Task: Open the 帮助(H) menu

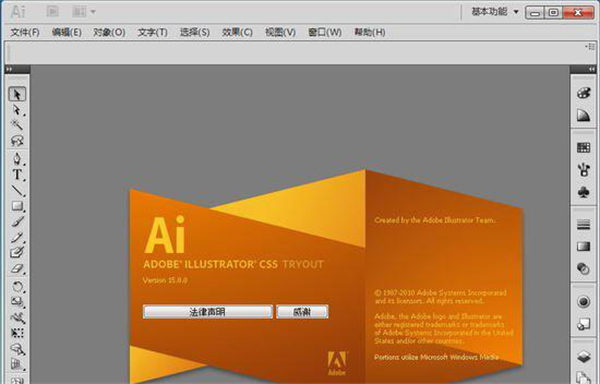Action: [370, 32]
